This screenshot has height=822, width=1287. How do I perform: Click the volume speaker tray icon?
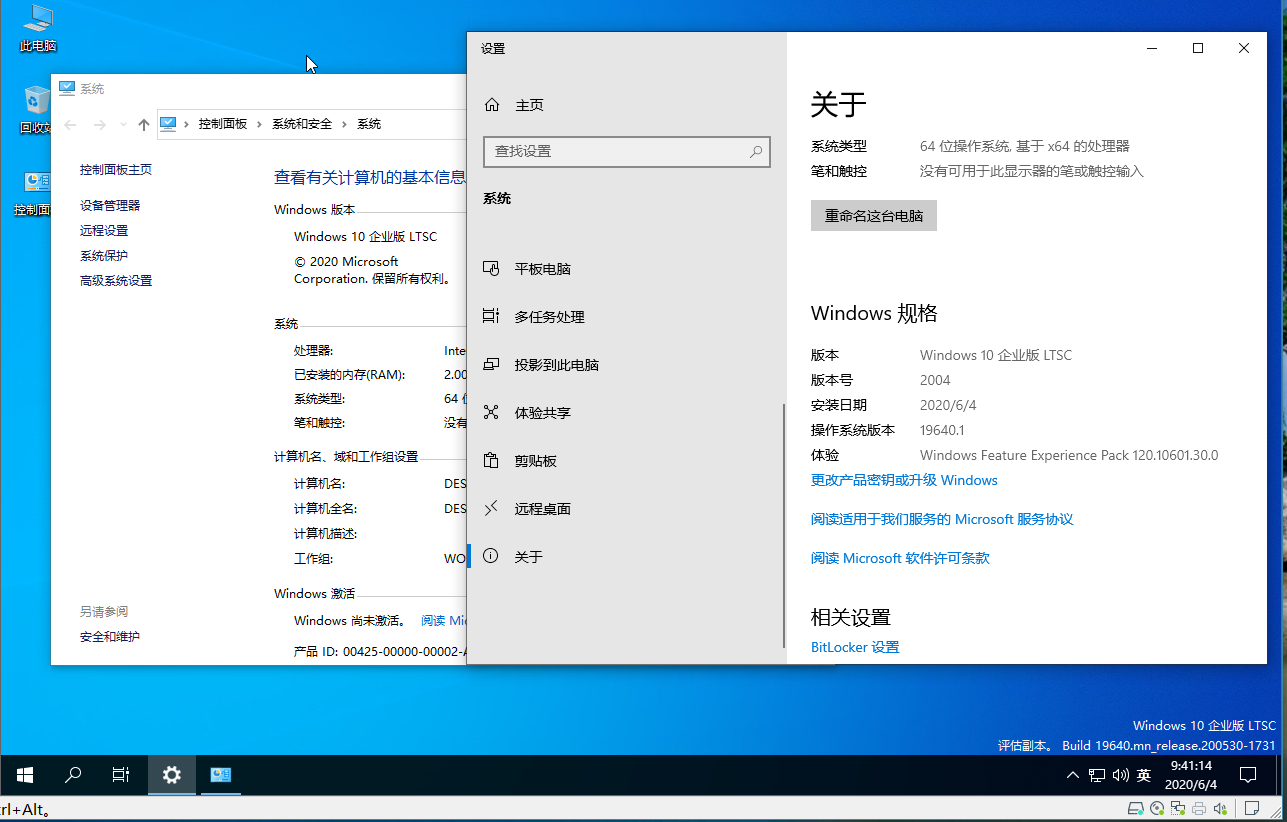click(x=1120, y=775)
